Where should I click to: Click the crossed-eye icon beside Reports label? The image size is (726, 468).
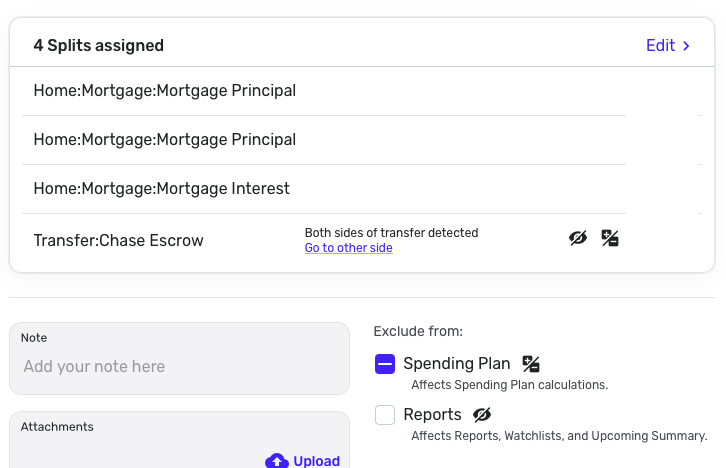coord(483,415)
